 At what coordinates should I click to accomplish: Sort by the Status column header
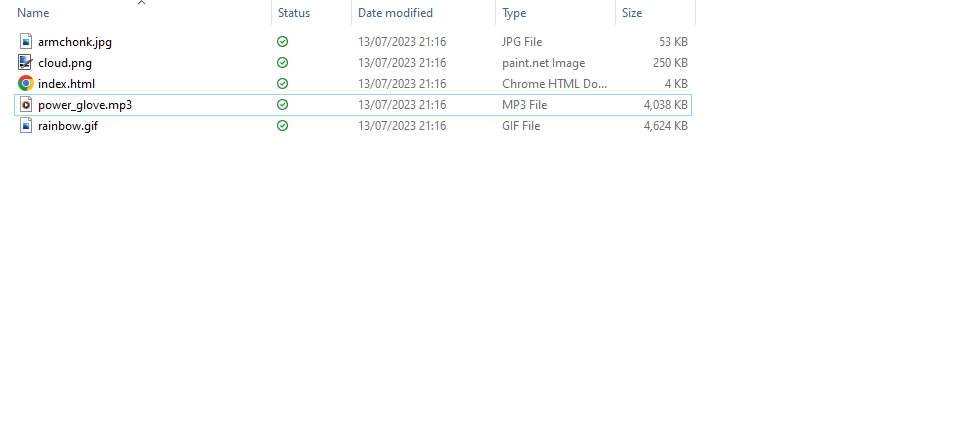(294, 13)
